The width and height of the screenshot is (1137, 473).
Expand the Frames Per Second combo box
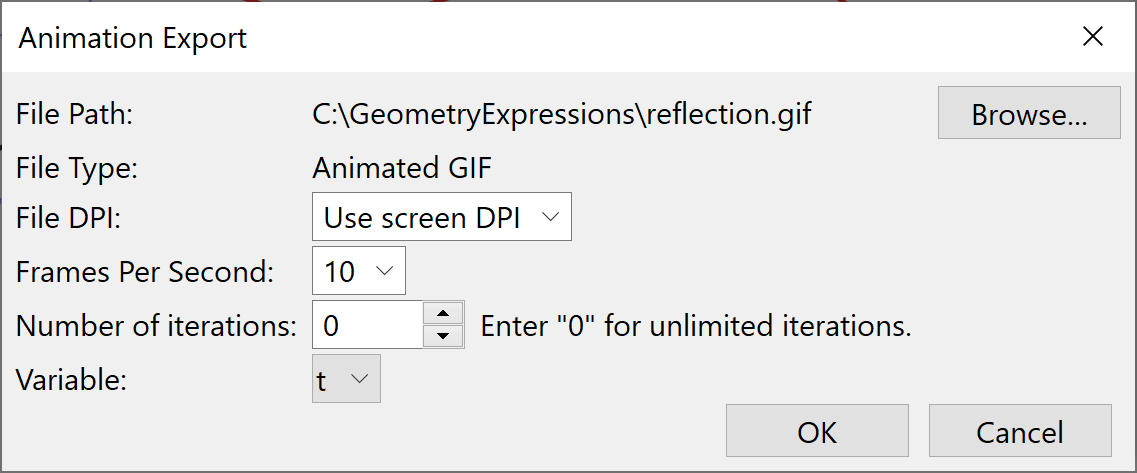[358, 271]
